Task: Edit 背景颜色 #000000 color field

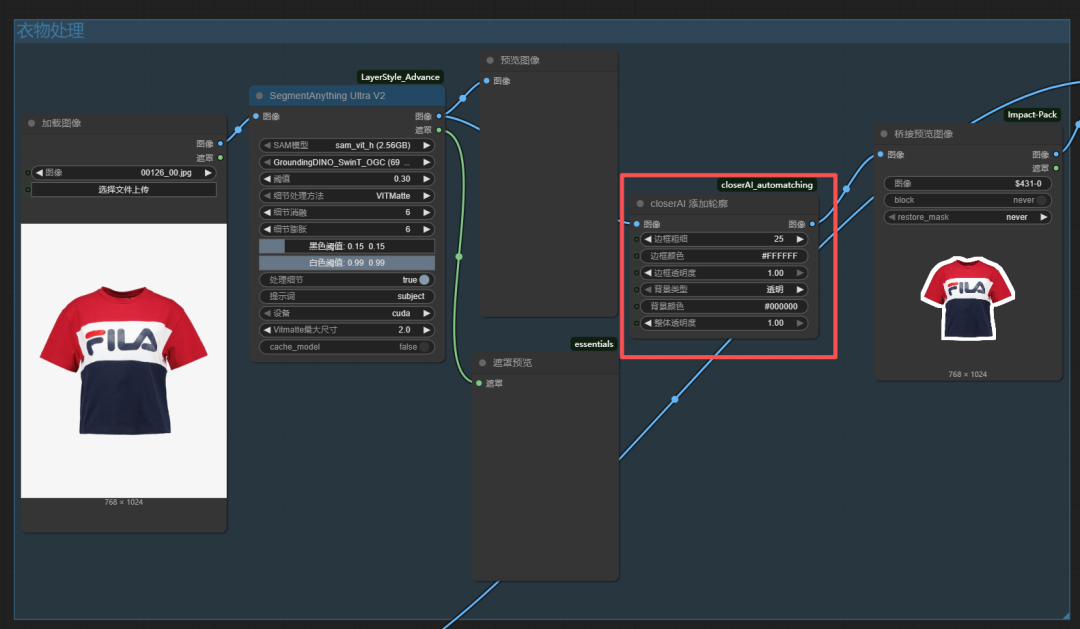Action: coord(723,307)
